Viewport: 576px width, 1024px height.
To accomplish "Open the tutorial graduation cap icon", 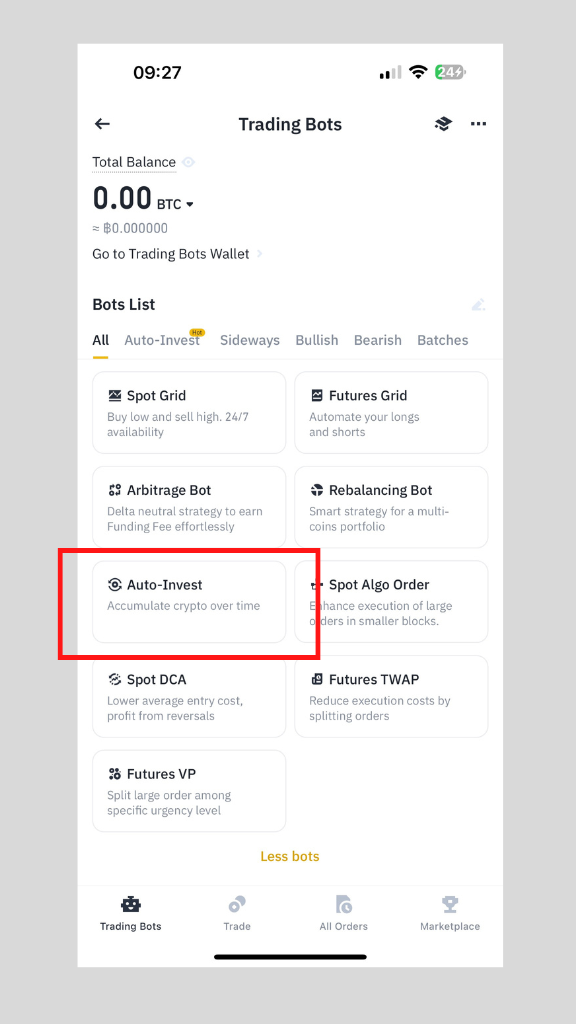I will click(x=443, y=123).
